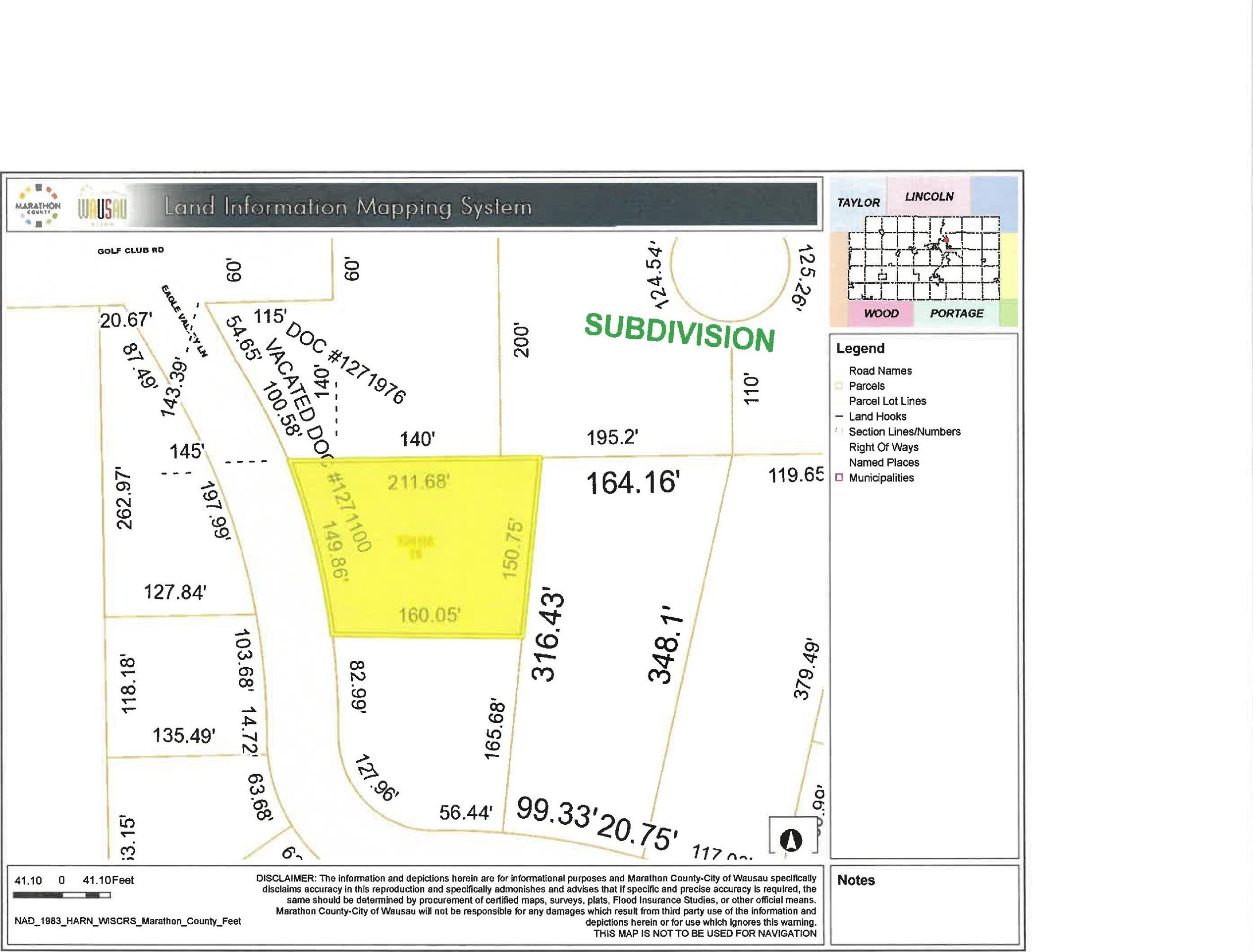Select Parcel Lot Lines legend entry
The width and height of the screenshot is (1253, 952).
[887, 401]
